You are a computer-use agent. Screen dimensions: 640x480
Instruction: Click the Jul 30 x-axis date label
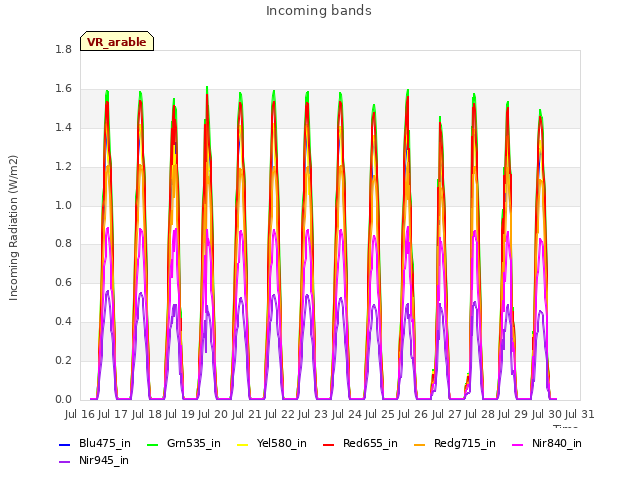tap(546, 414)
